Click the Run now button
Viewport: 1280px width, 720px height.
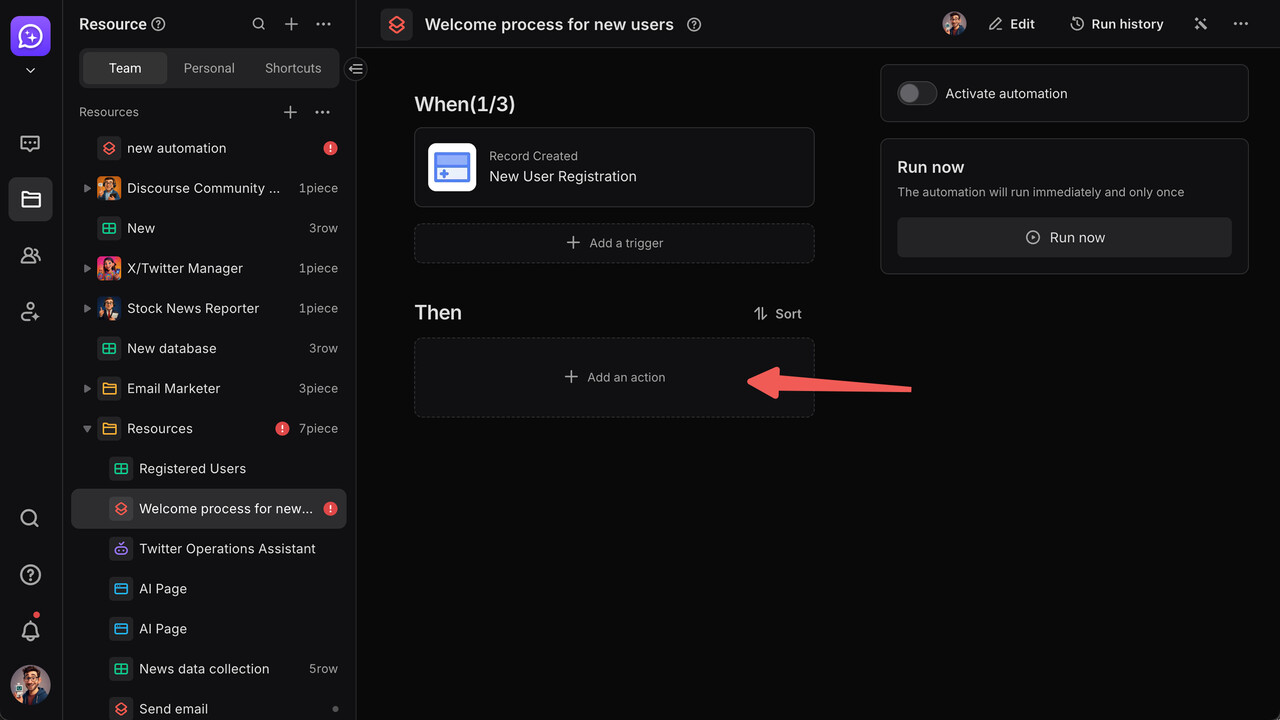point(1064,238)
